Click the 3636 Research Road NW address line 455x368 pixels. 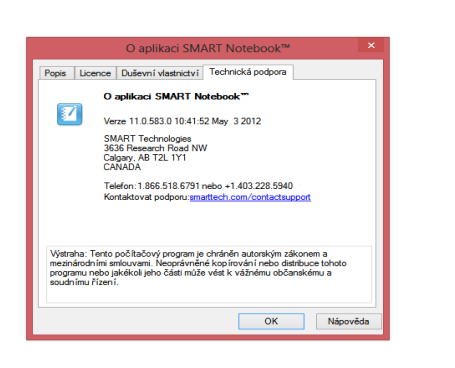coord(155,148)
